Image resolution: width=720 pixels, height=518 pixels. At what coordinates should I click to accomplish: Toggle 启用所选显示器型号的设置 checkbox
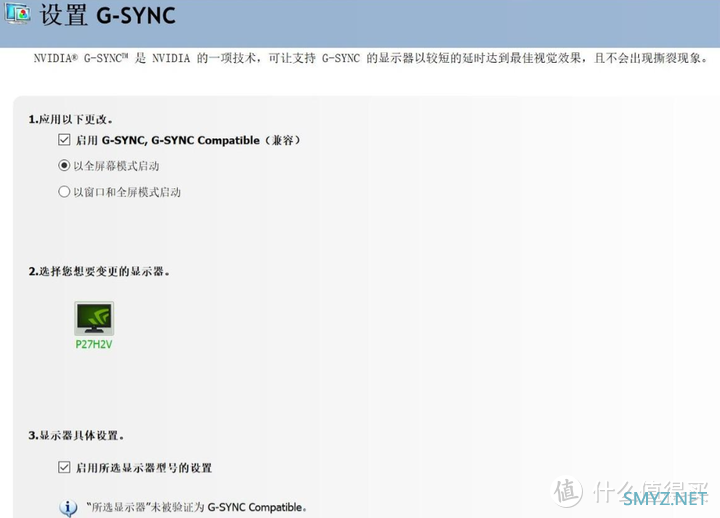point(64,467)
